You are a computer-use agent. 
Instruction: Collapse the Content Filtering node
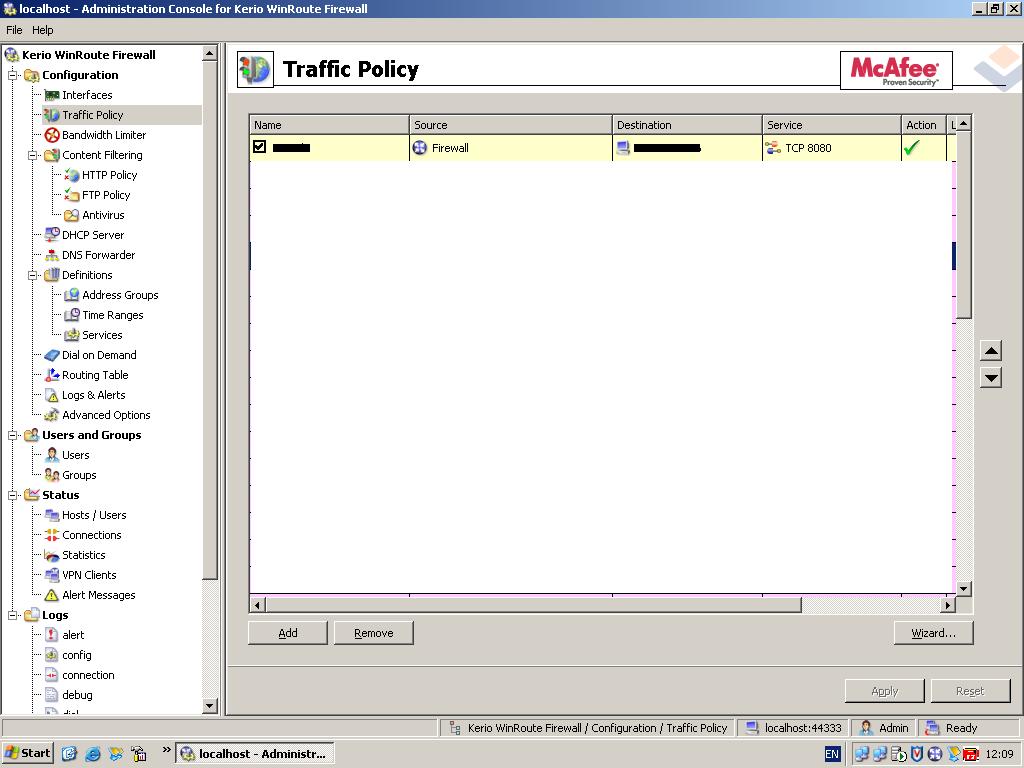32,155
